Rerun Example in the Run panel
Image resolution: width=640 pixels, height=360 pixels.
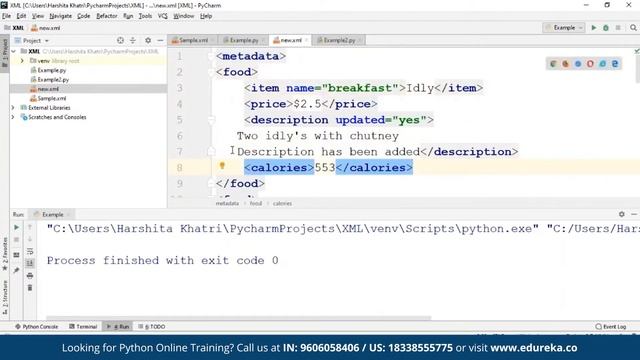coord(16,227)
